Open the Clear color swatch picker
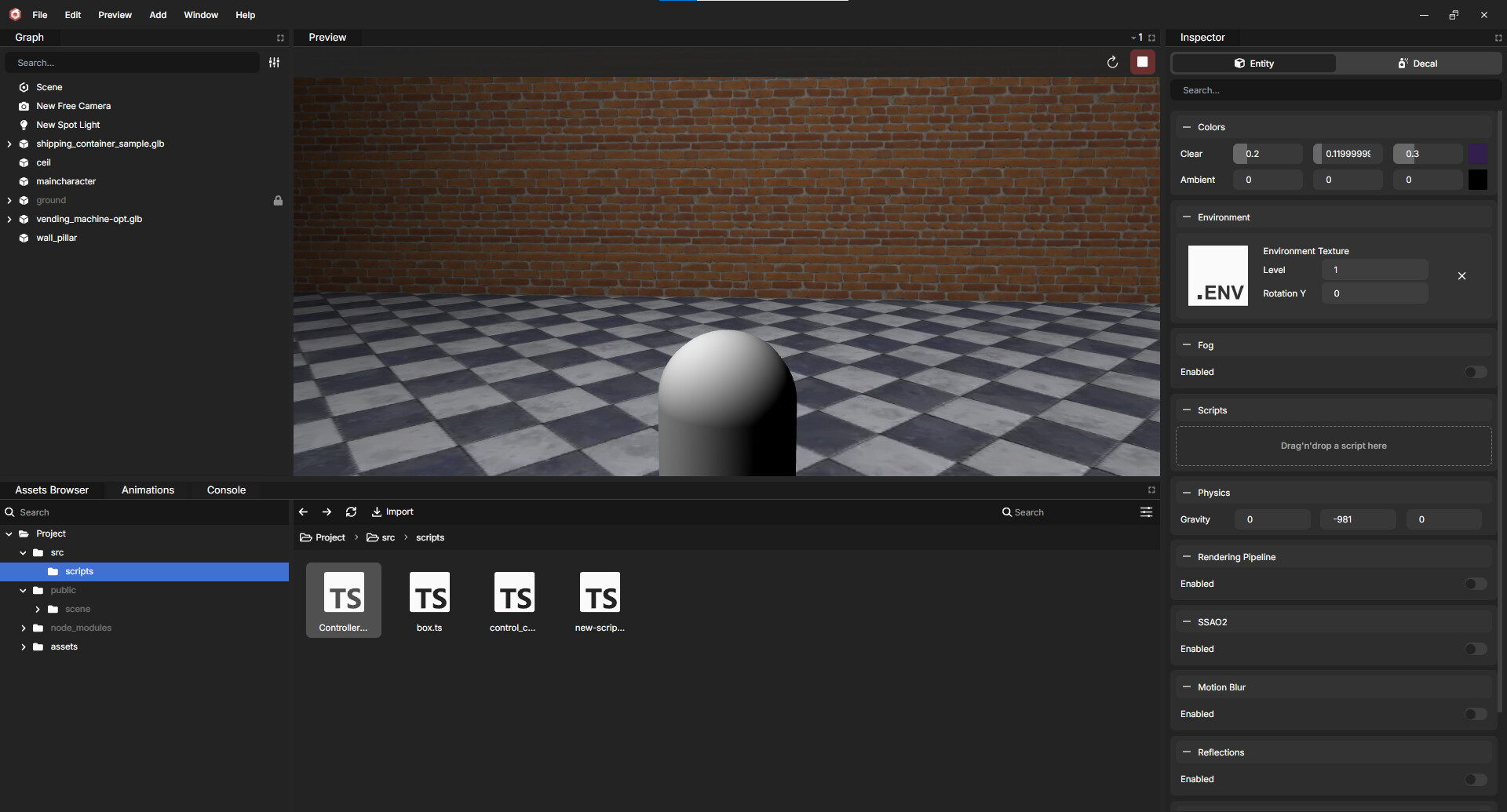The height and width of the screenshot is (812, 1507). coord(1478,154)
